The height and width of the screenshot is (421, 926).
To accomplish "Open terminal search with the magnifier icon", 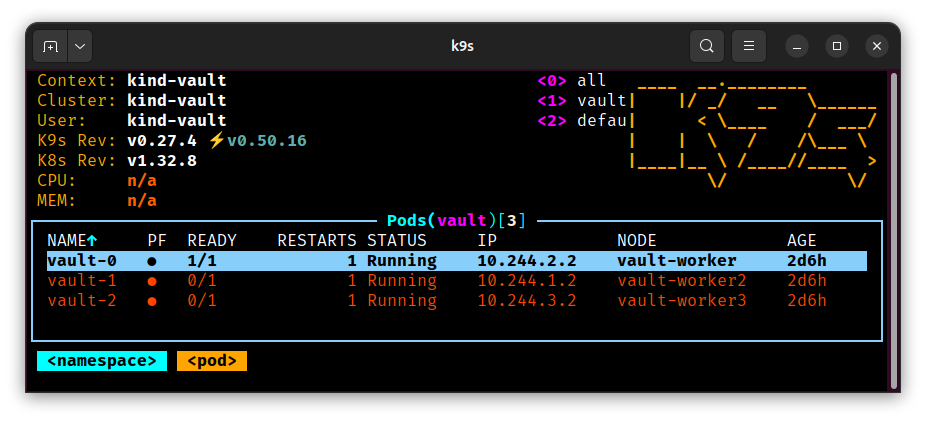I will (x=706, y=46).
